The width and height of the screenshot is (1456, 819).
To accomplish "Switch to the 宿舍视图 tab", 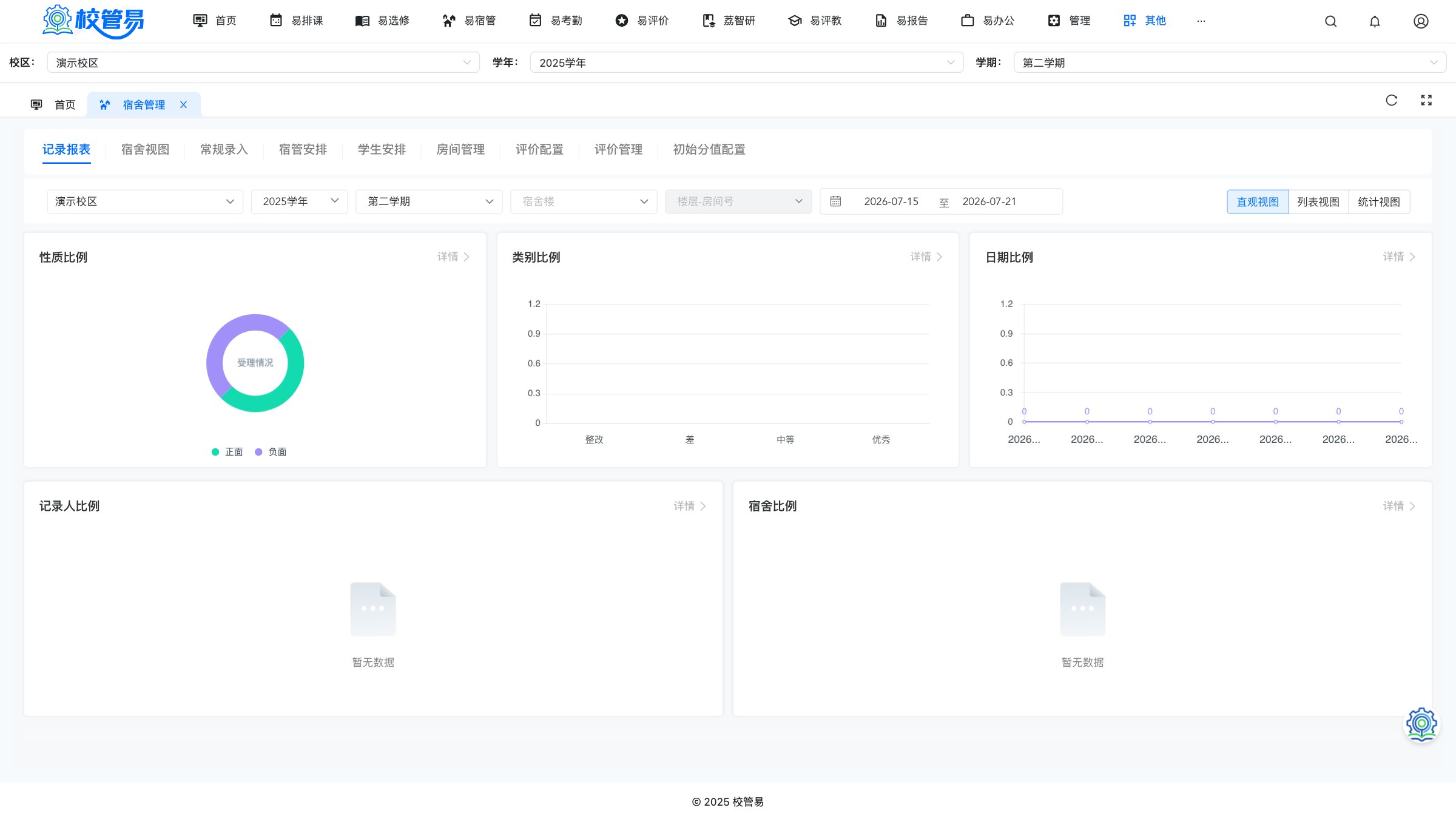I will (x=145, y=150).
